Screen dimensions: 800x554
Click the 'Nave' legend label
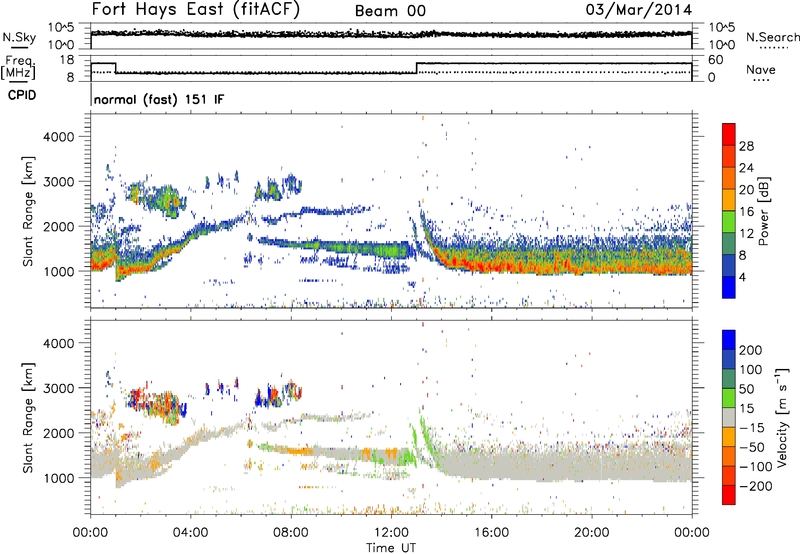click(x=760, y=69)
